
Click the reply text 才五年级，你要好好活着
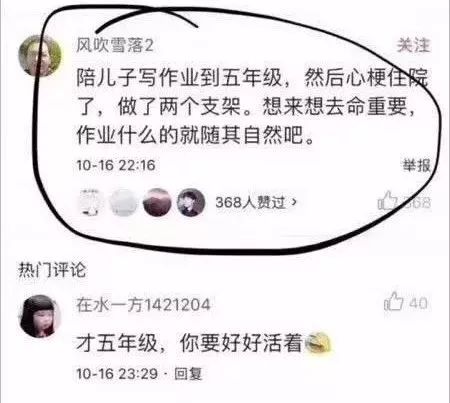(189, 343)
